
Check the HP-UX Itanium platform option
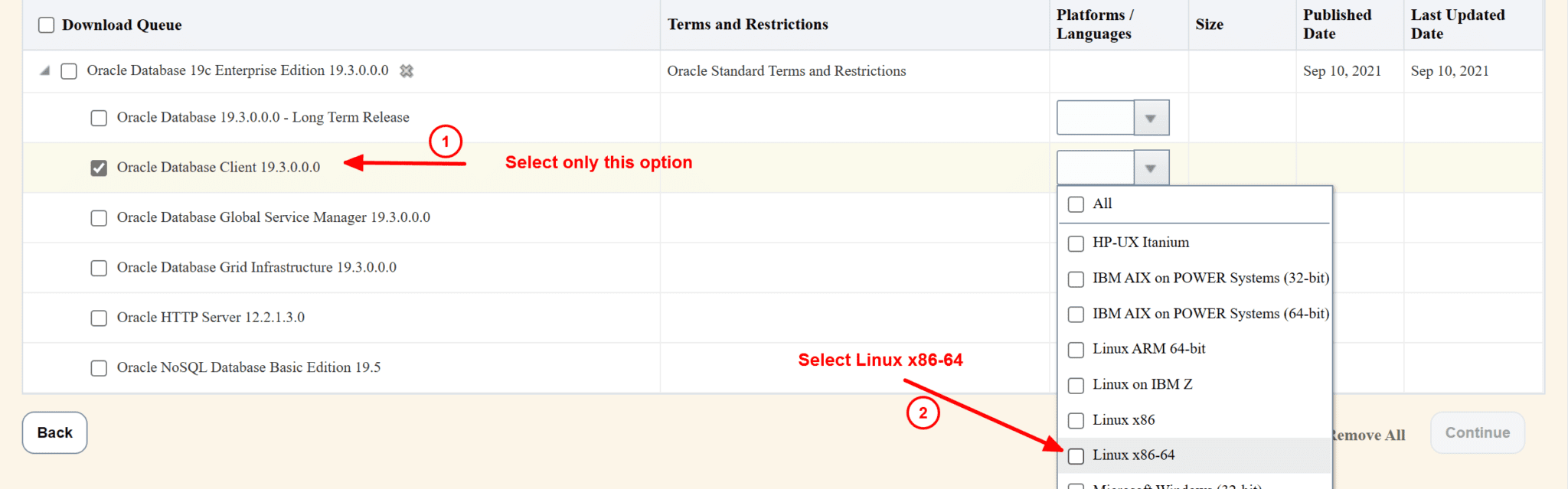click(x=1076, y=243)
